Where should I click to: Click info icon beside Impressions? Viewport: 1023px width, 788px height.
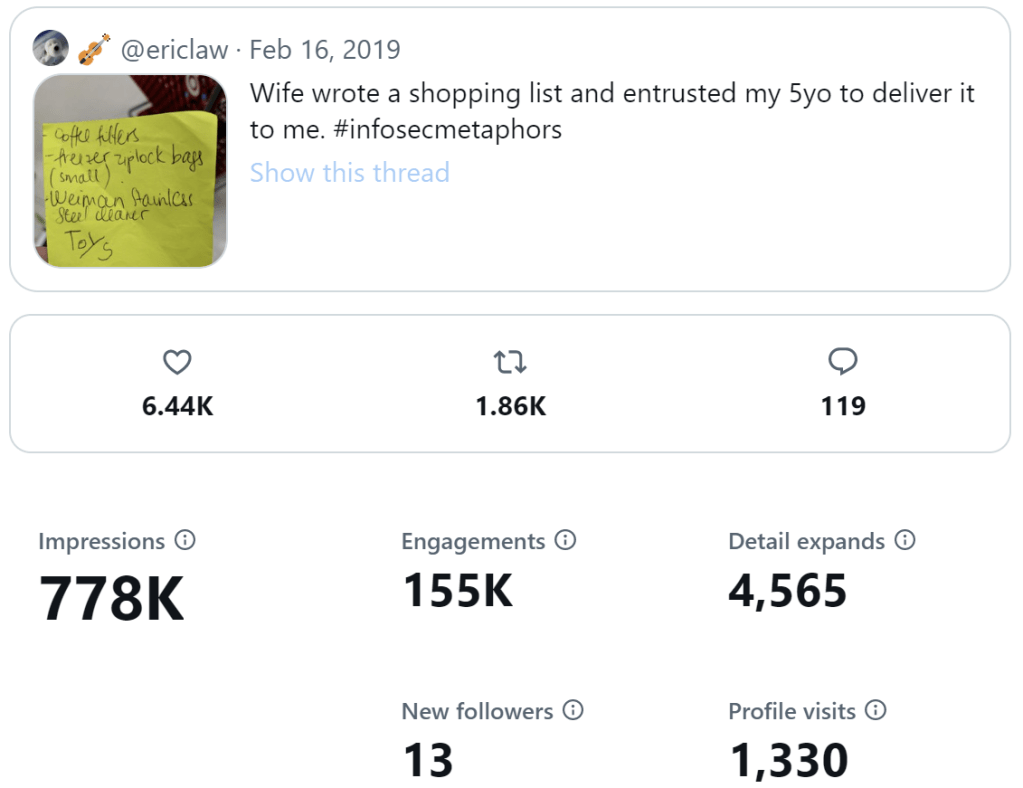pyautogui.click(x=185, y=541)
